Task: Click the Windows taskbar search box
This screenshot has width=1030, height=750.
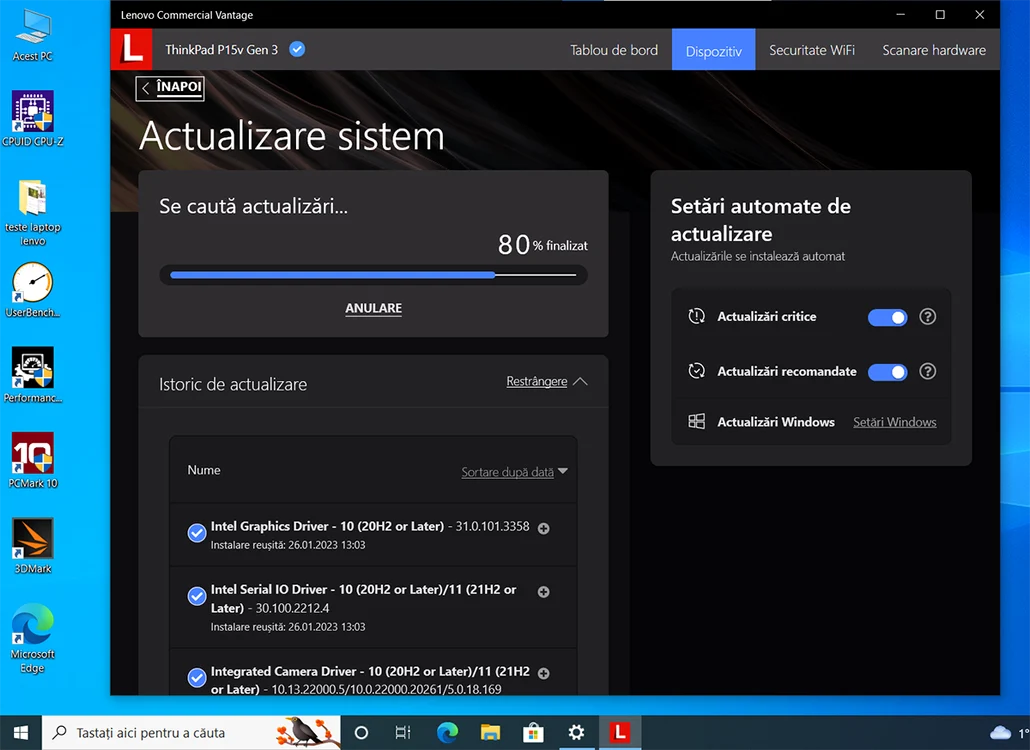Action: (x=192, y=732)
